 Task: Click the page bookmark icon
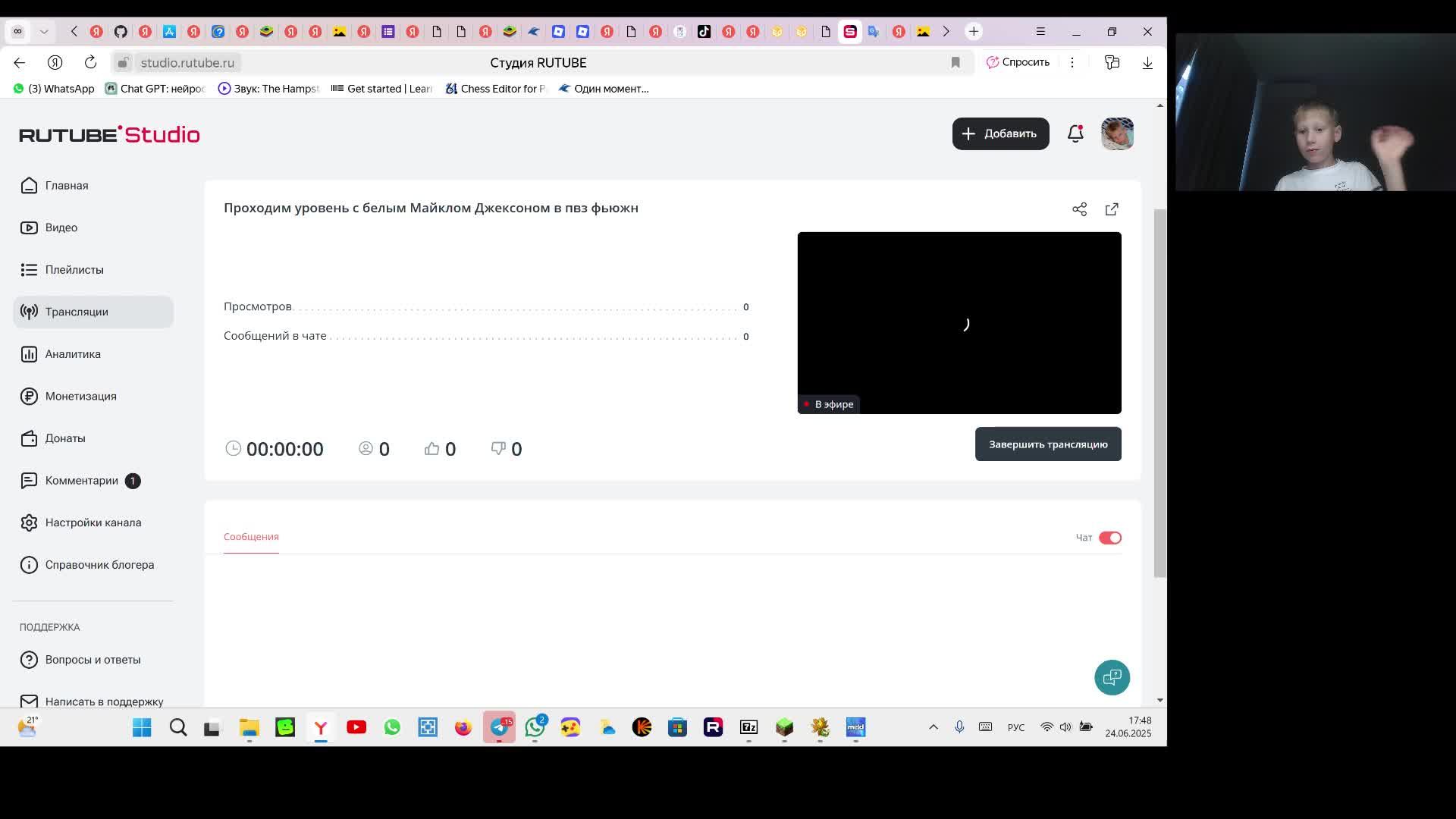[x=955, y=63]
